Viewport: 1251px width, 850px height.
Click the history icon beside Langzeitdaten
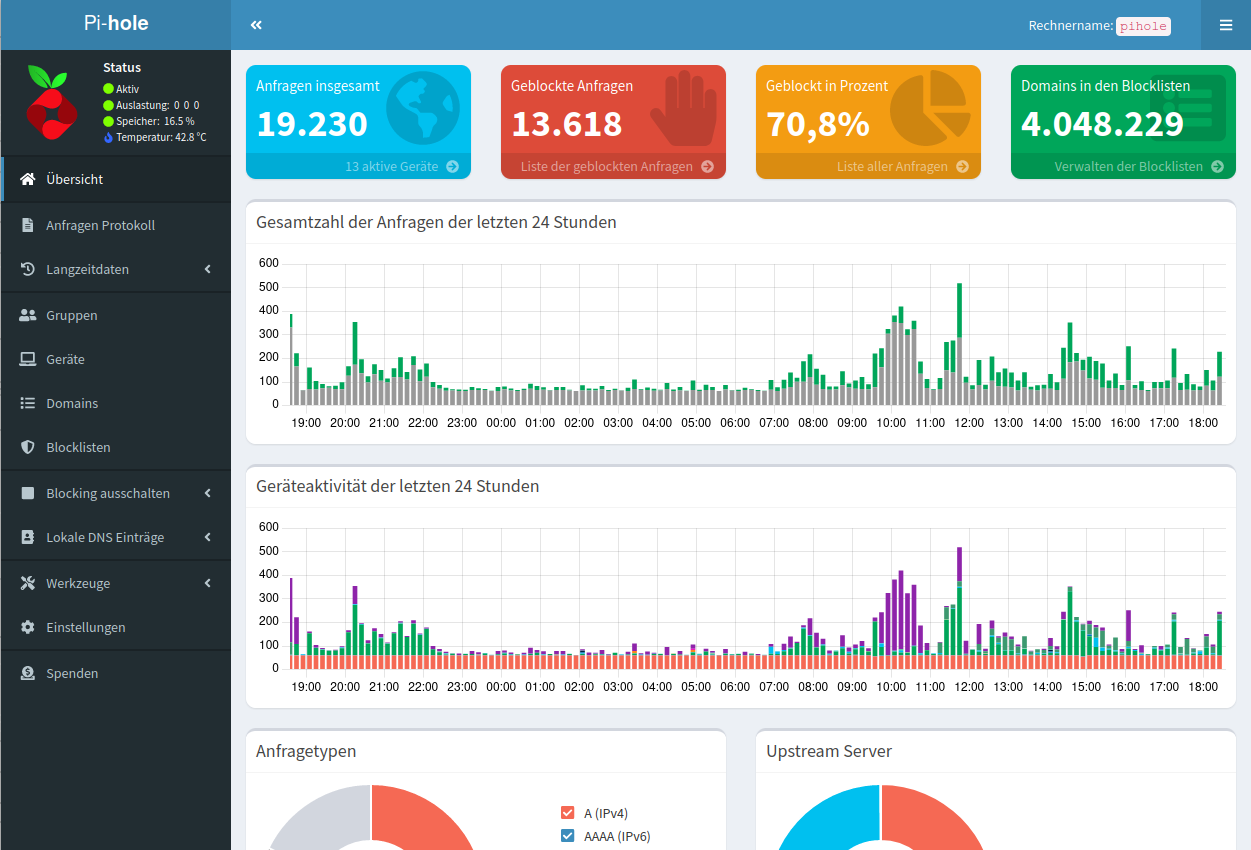click(28, 269)
